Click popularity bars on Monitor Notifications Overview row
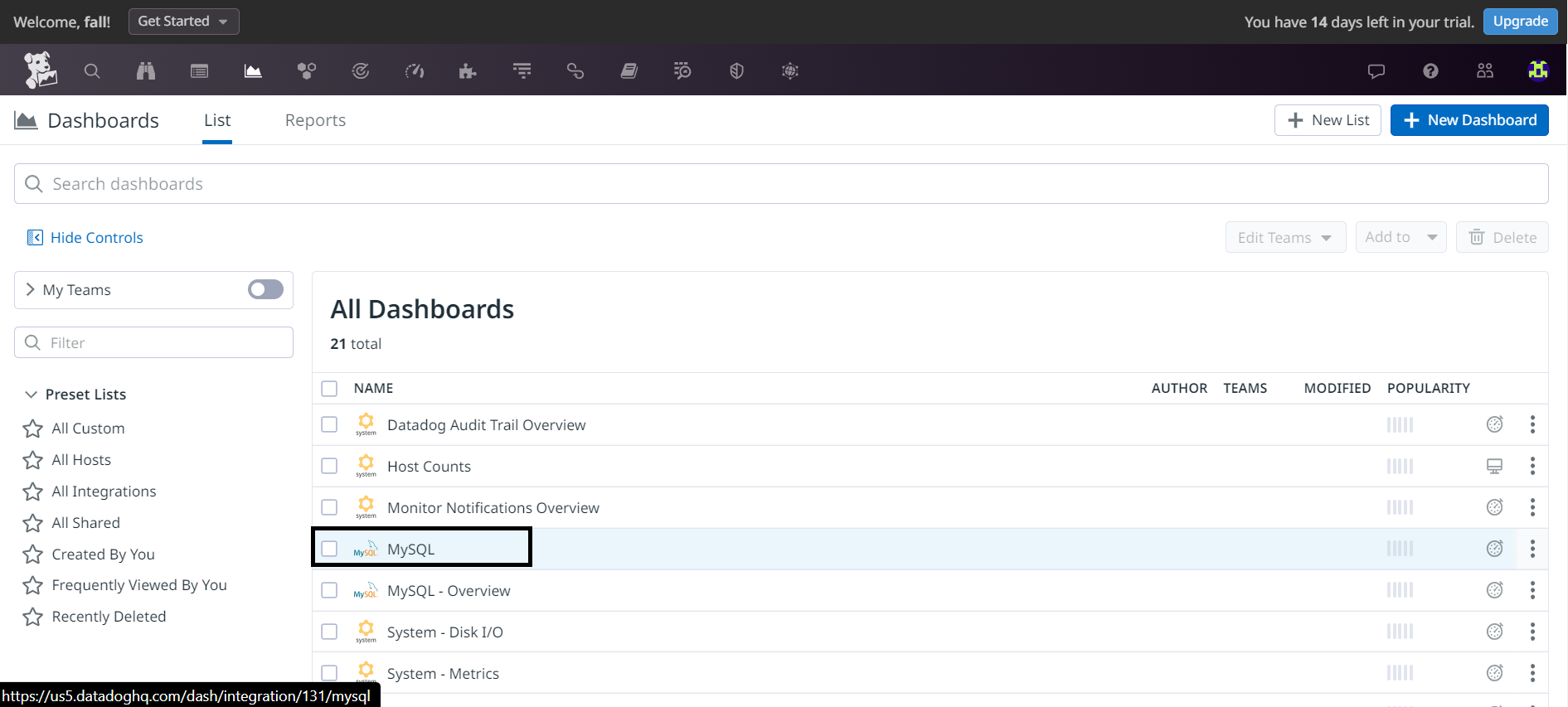This screenshot has height=707, width=1568. [x=1400, y=507]
